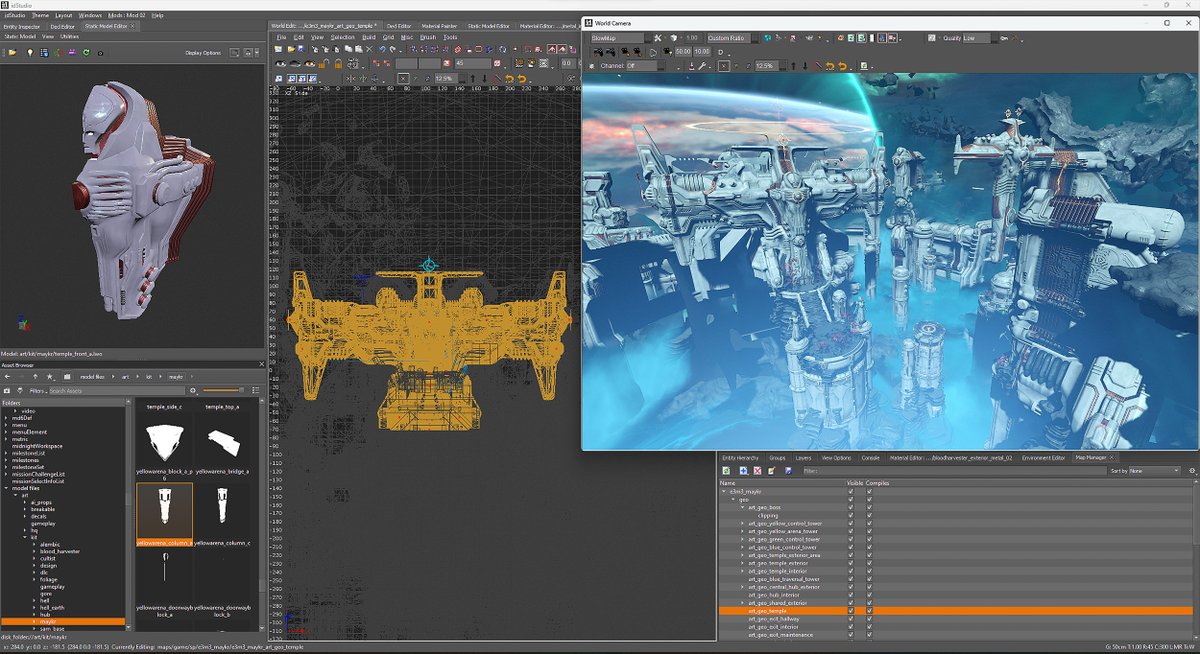Open the Utilities menu in Static Model Editor
1200x654 pixels.
[x=69, y=36]
